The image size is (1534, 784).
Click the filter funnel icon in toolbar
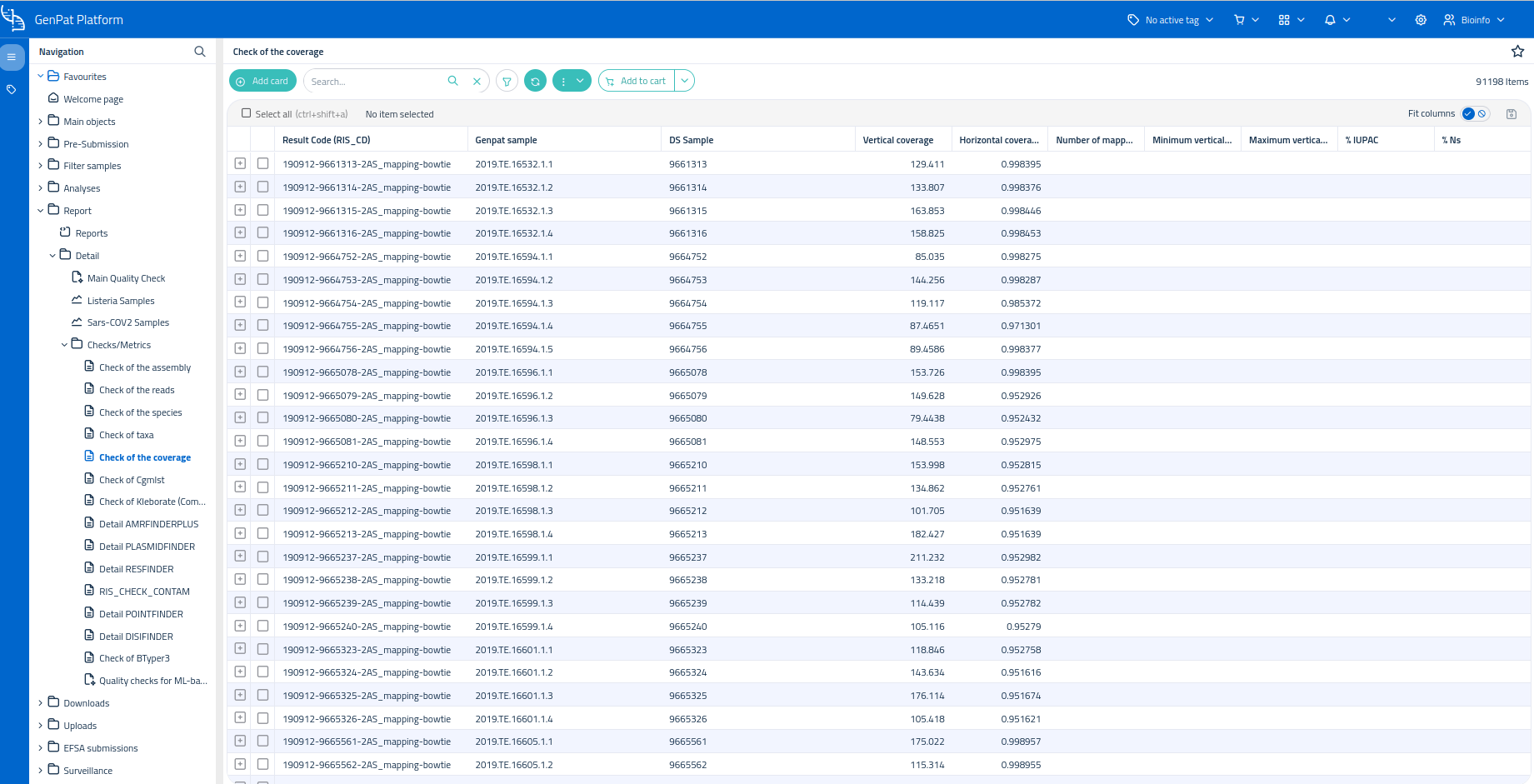[x=507, y=81]
